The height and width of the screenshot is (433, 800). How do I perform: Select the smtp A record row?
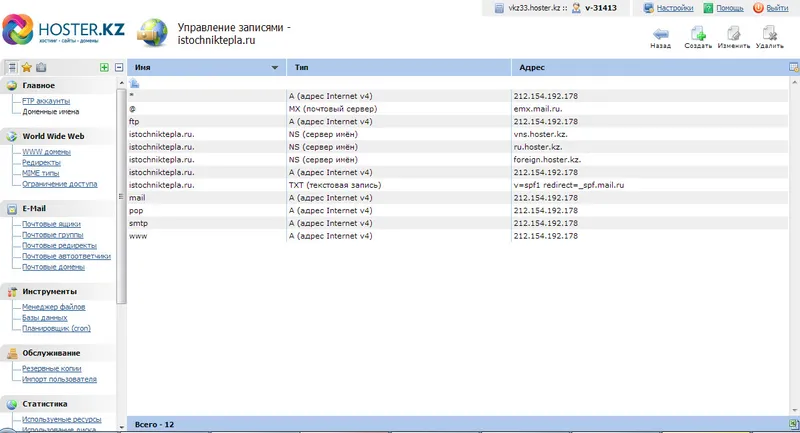coord(458,223)
